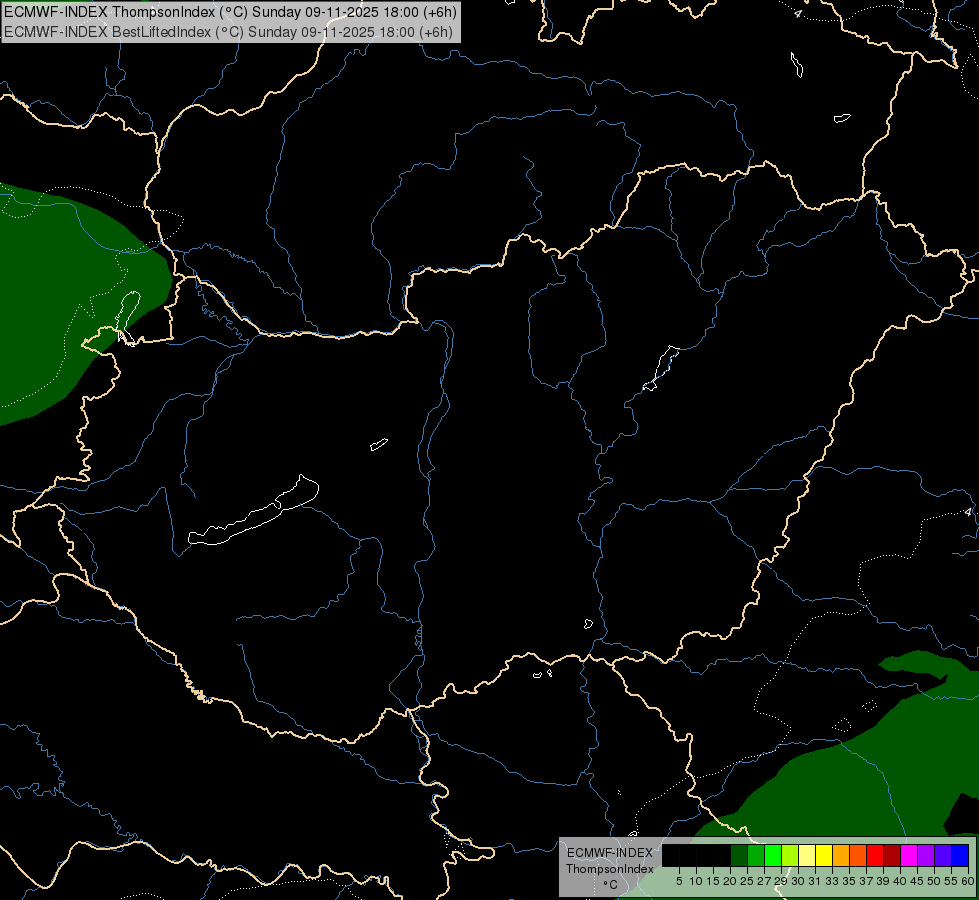Click the large Lake Balaton outline
The height and width of the screenshot is (900, 979).
pyautogui.click(x=253, y=512)
